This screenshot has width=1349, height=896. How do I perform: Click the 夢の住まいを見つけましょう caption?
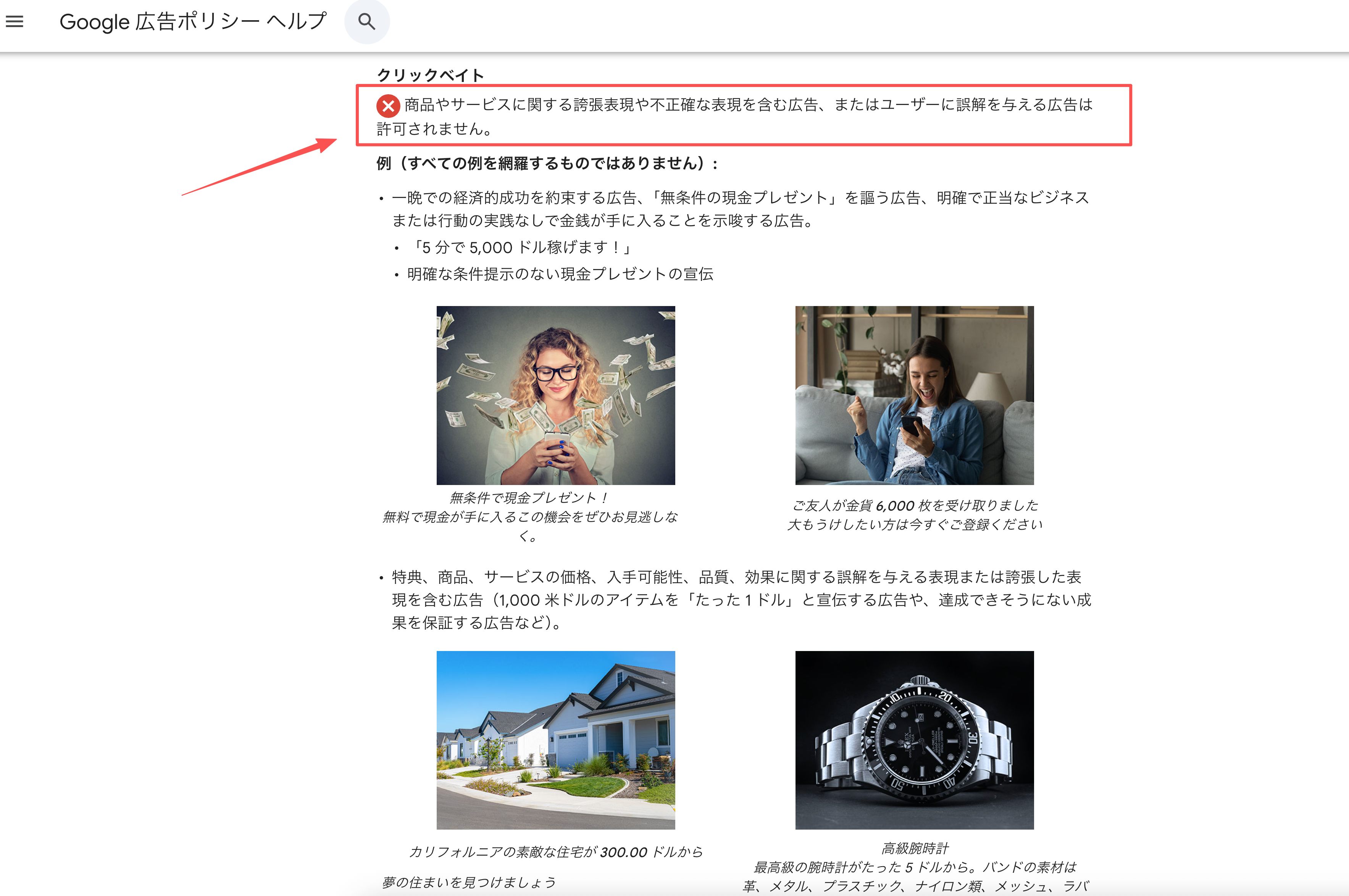469,882
